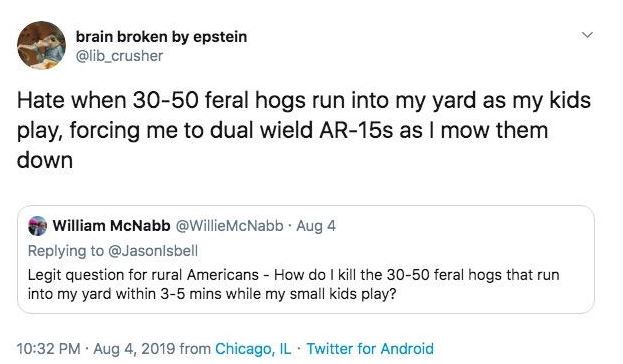Click the quoted tweet's Aug 4 date
The height and width of the screenshot is (364, 623).
(316, 226)
